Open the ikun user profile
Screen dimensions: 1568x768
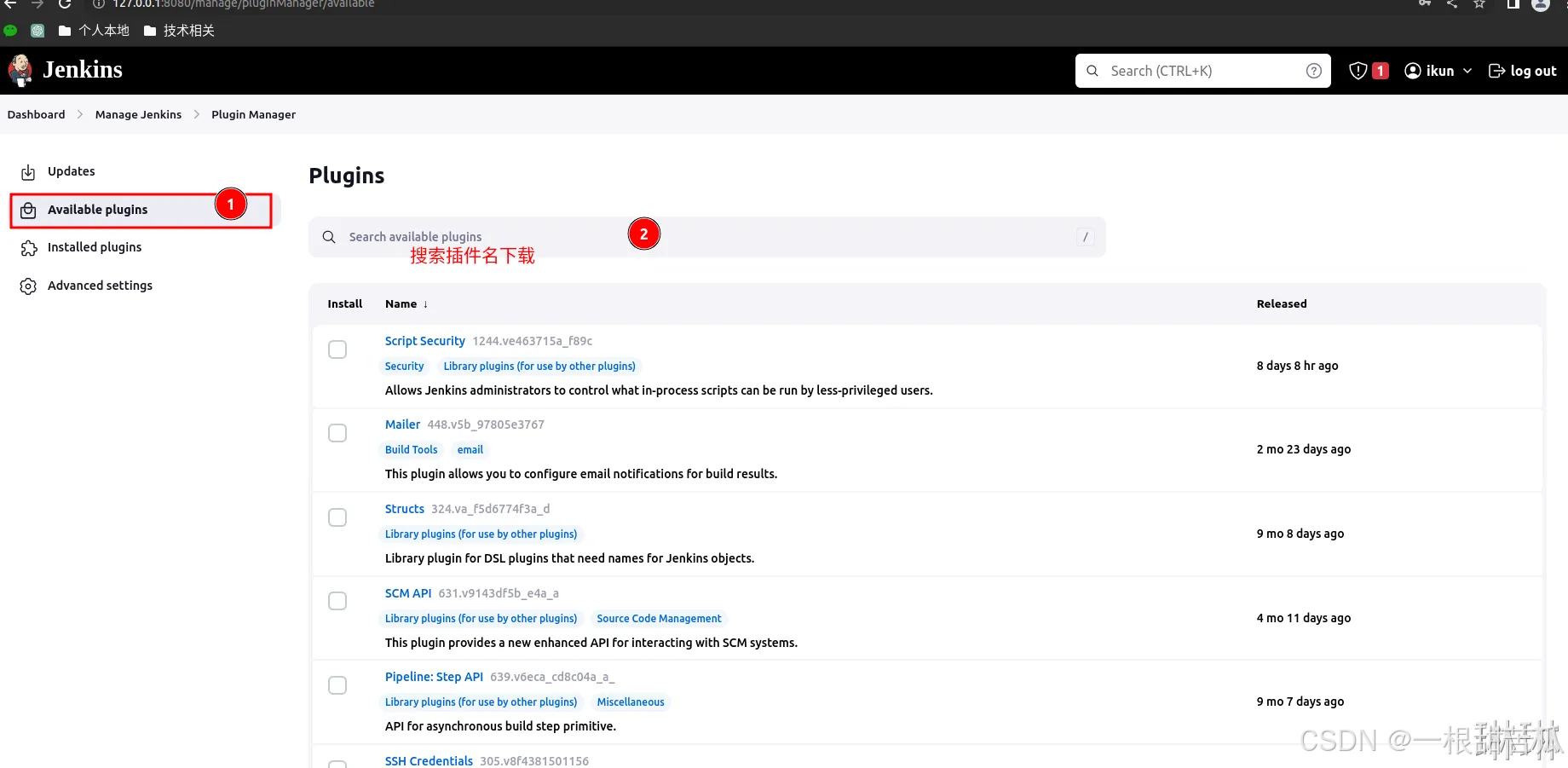click(1430, 71)
